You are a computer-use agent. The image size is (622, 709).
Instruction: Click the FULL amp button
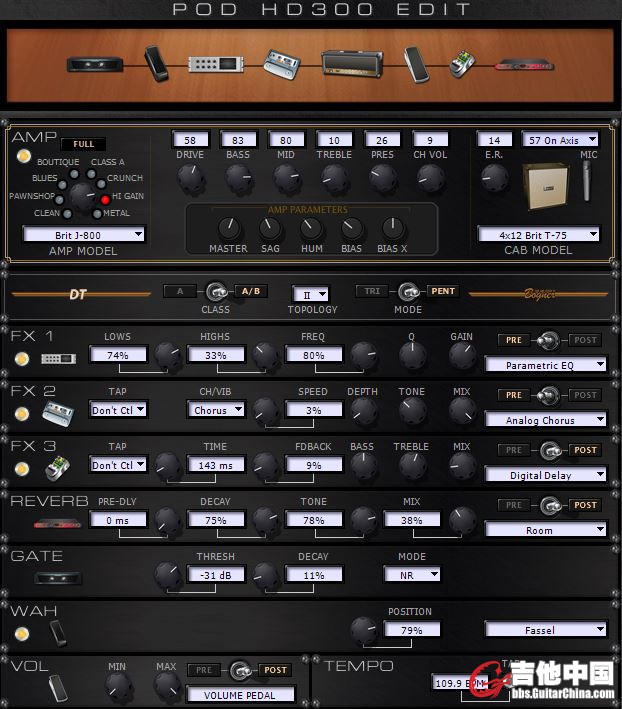pyautogui.click(x=83, y=144)
